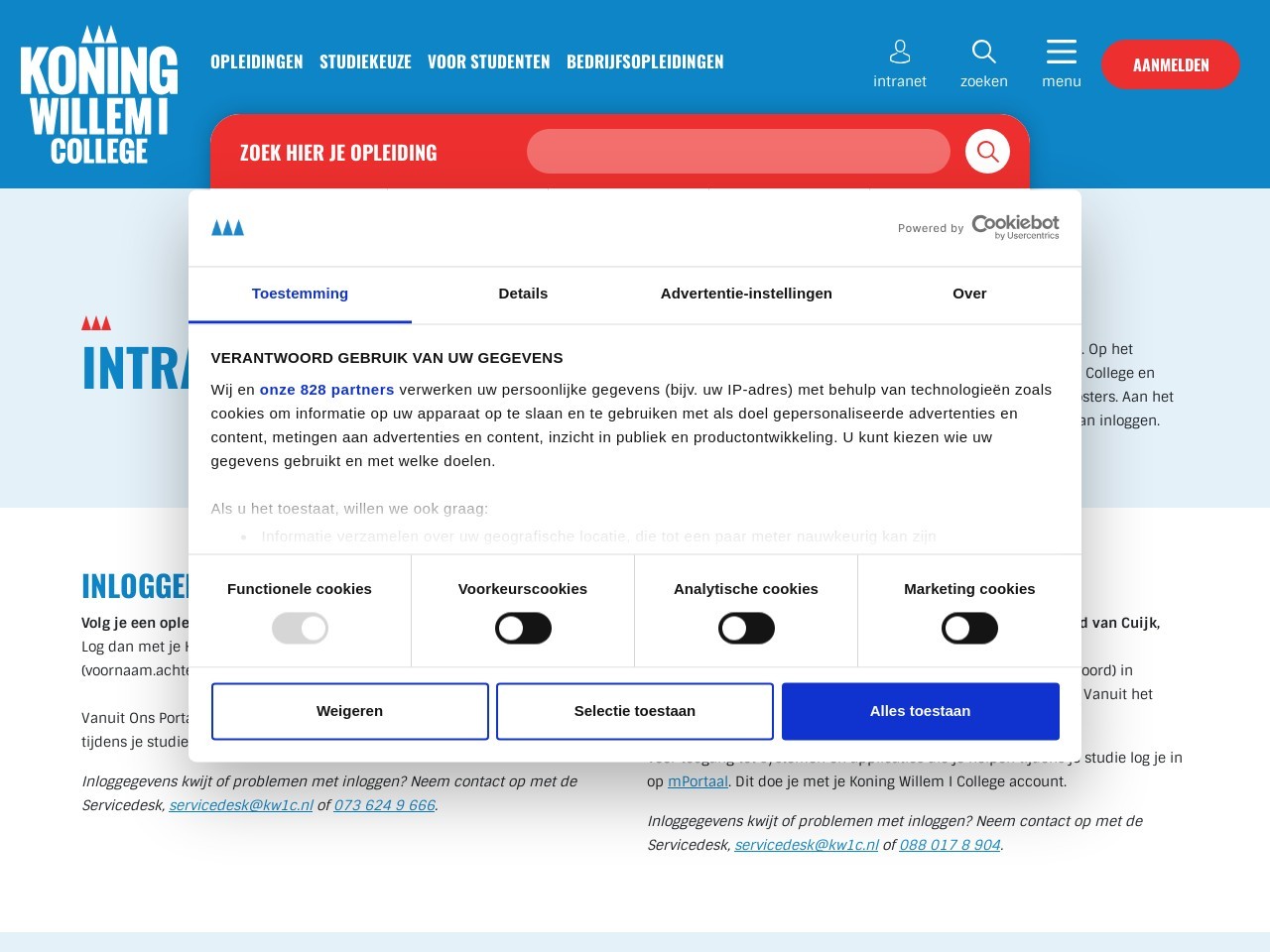Click the 'Marketing cookies' label

tap(969, 589)
